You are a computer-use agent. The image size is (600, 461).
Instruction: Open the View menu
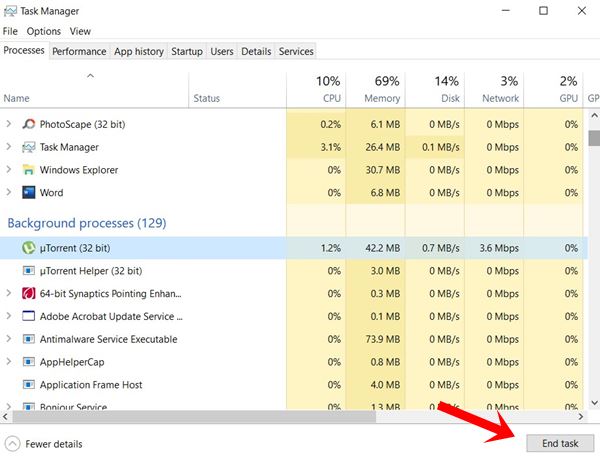pyautogui.click(x=80, y=31)
